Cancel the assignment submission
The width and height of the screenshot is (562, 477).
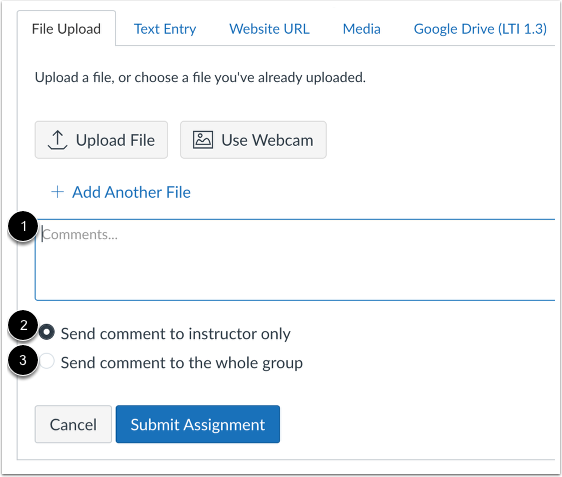tap(73, 424)
